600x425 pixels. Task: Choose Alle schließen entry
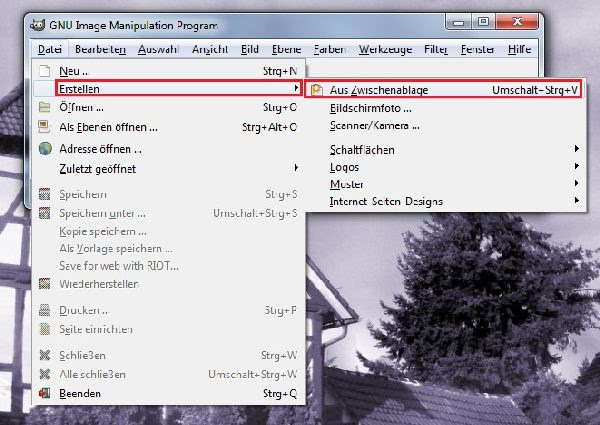168,374
